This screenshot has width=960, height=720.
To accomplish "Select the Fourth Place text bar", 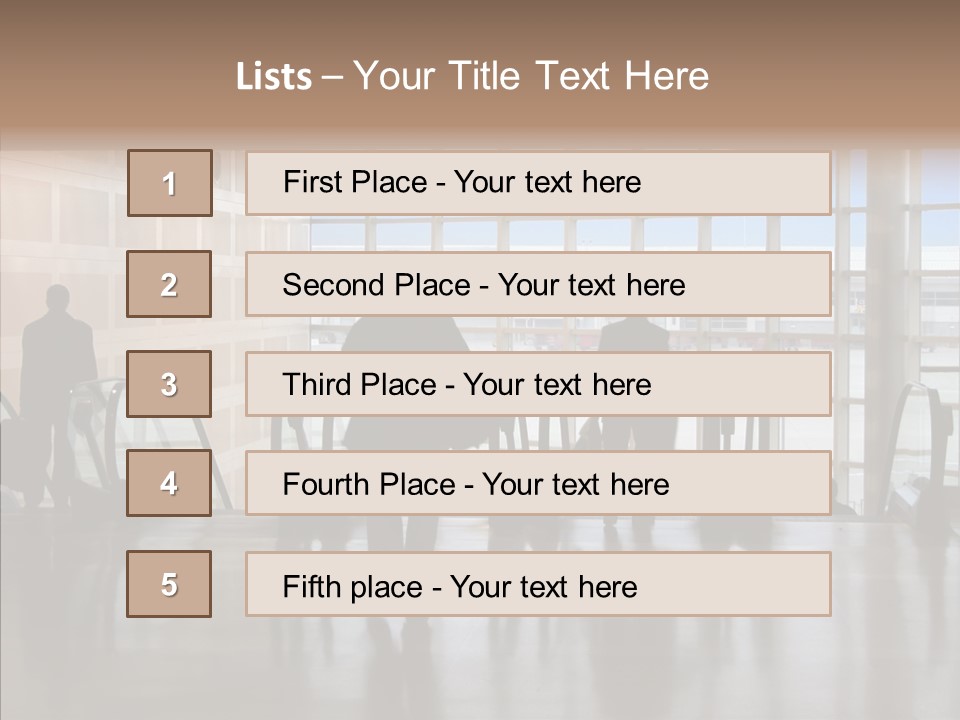I will point(538,483).
